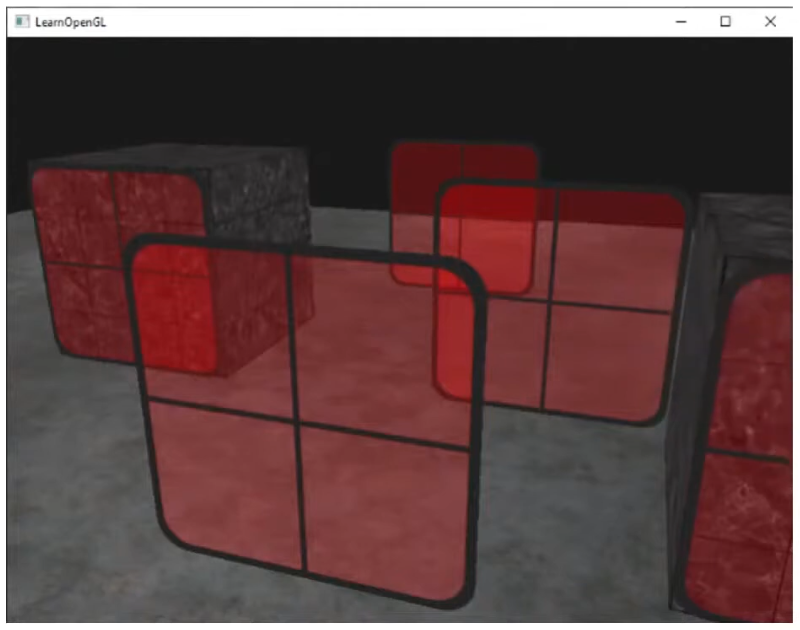This screenshot has width=800, height=630.
Task: Click empty title bar area beside the title
Action: [380, 21]
